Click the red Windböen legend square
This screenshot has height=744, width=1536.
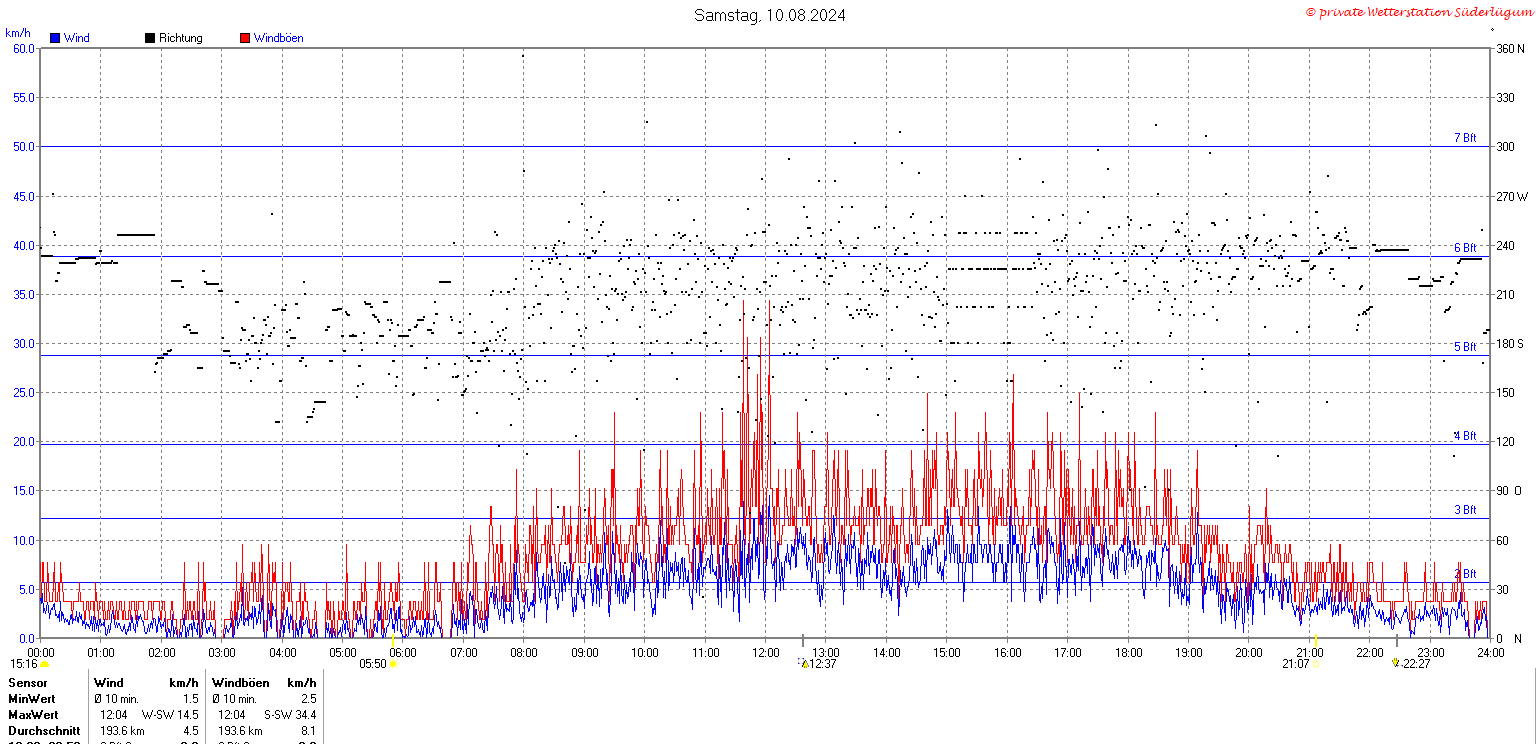tap(244, 38)
